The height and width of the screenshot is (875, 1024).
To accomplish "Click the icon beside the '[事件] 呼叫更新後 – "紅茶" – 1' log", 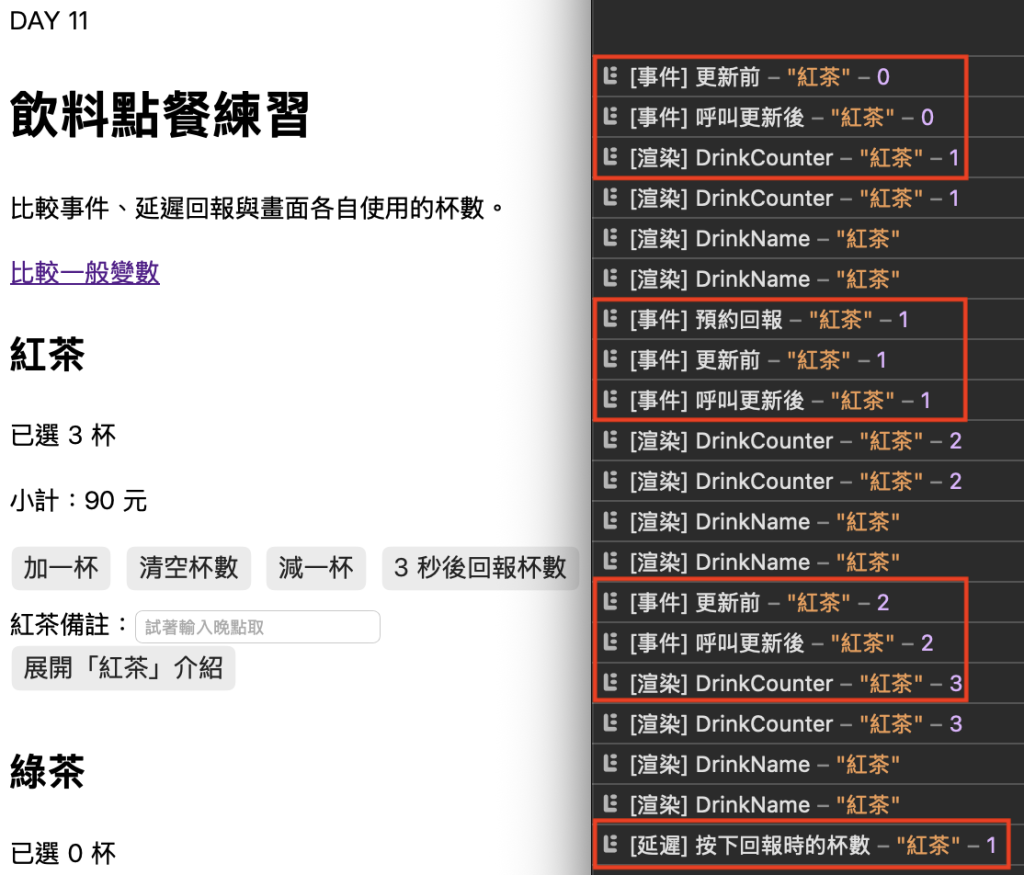I will pos(611,400).
